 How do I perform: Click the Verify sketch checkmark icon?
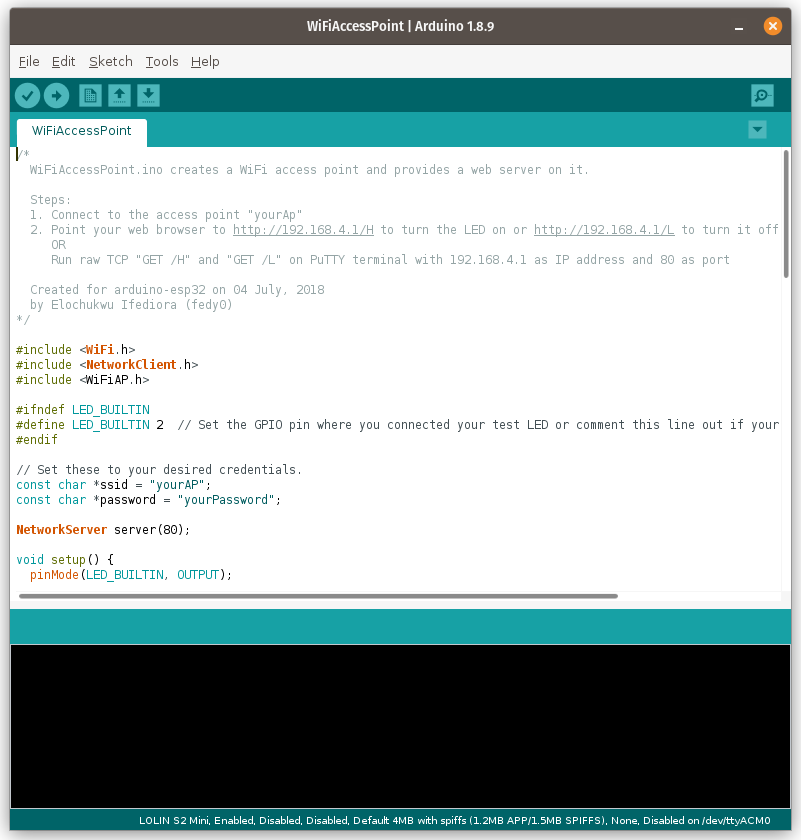27,96
